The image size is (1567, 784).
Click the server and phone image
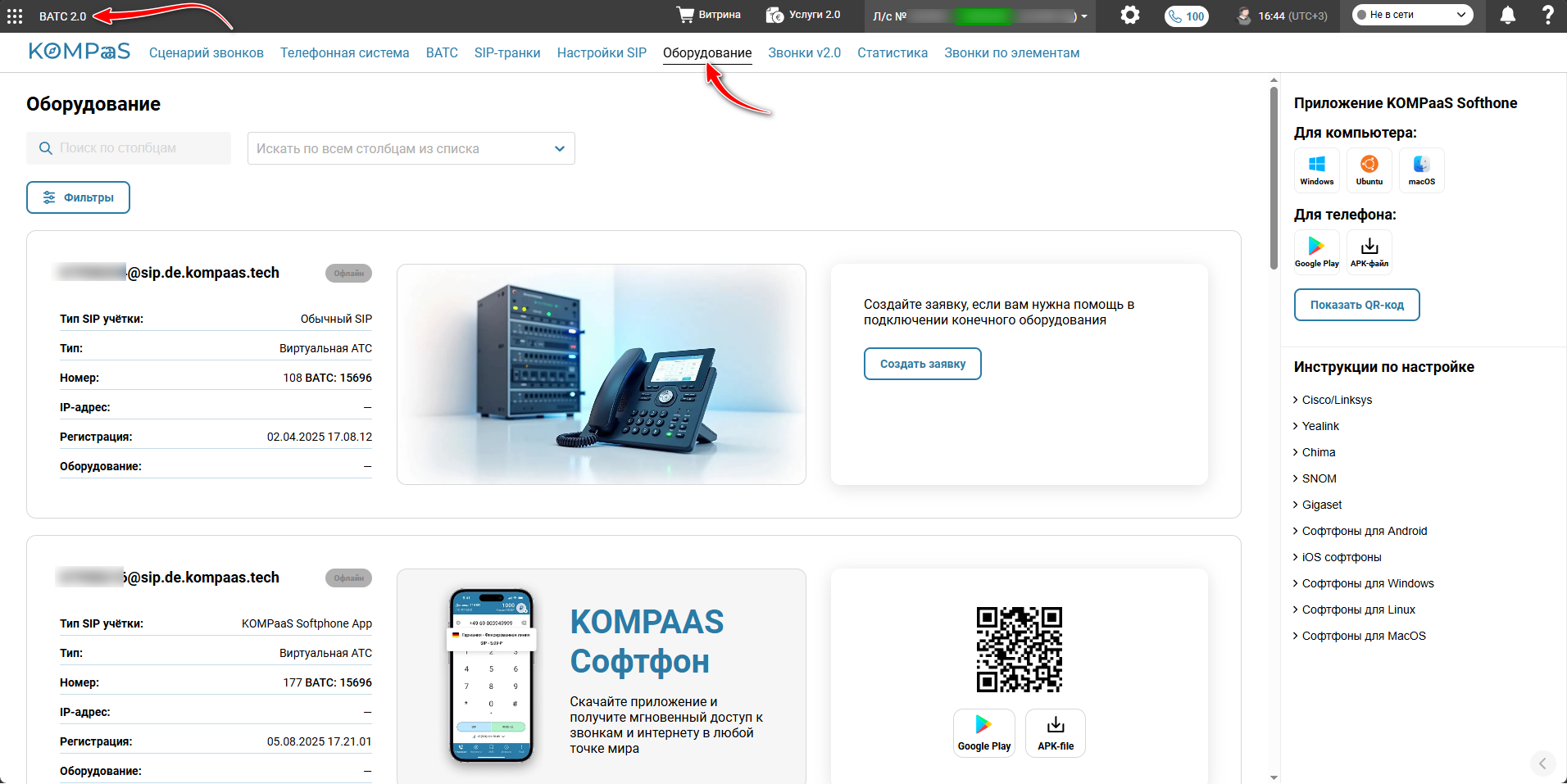[x=602, y=374]
